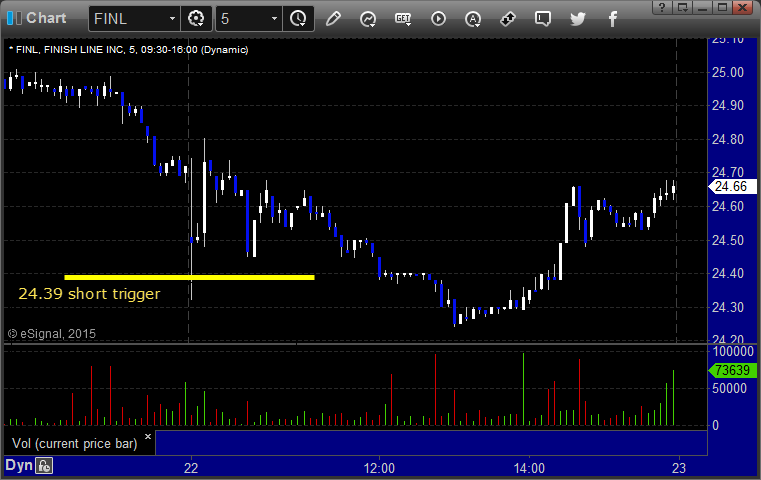
Task: Click the volume value tag 73639
Action: 732,370
